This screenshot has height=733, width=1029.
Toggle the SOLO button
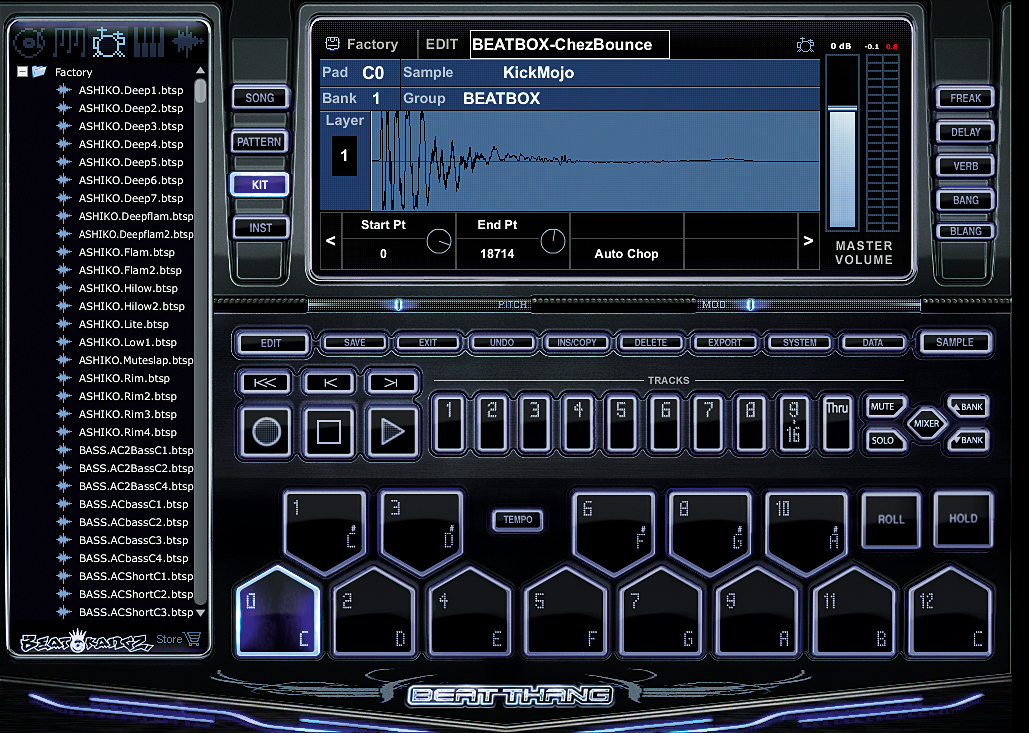(882, 440)
